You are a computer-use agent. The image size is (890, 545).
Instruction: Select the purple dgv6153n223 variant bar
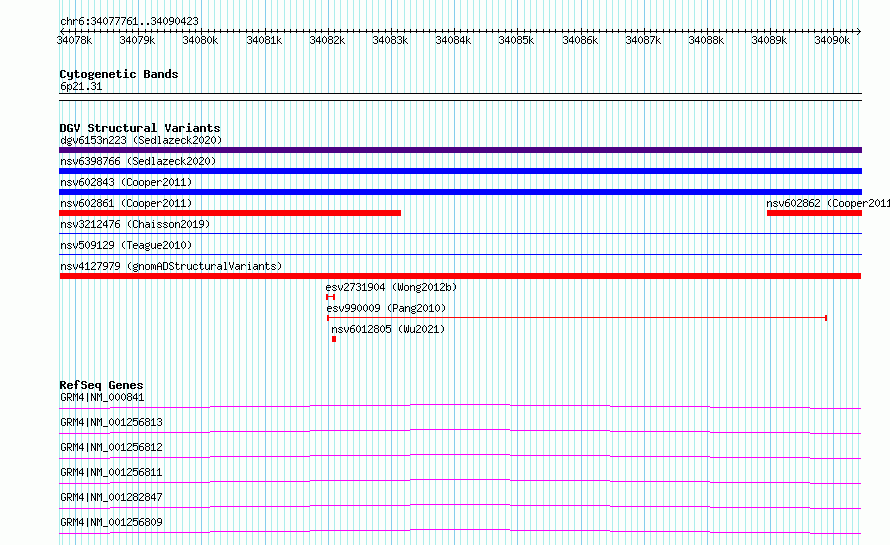coord(460,150)
